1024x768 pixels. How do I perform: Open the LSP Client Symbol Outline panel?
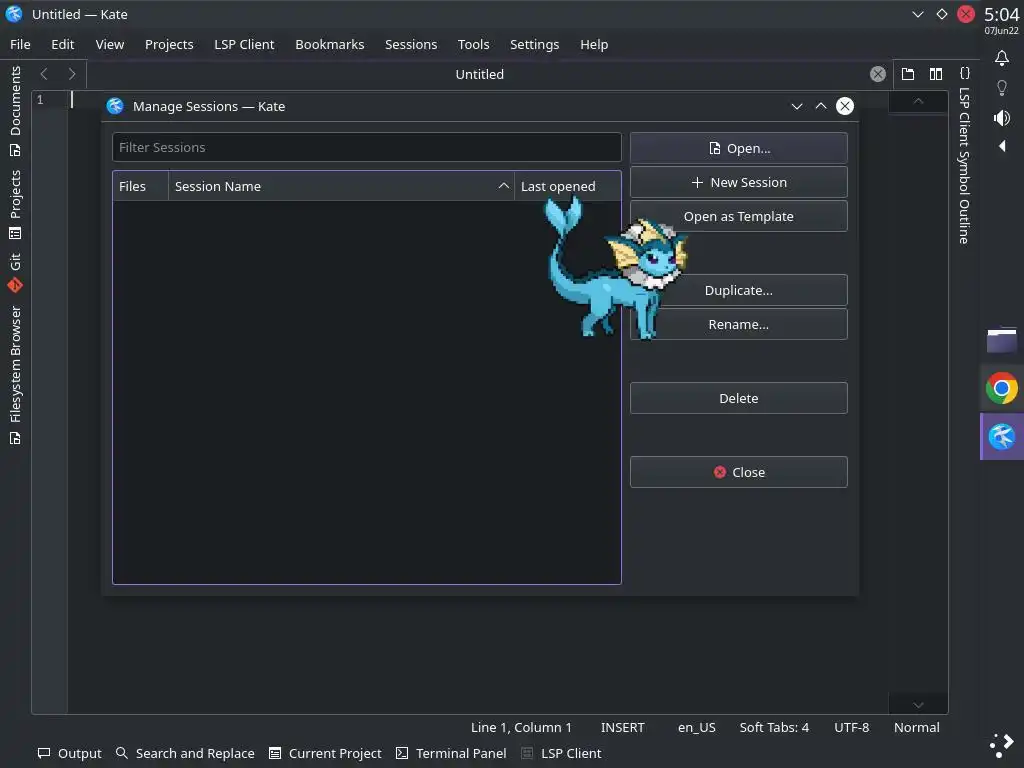[964, 155]
